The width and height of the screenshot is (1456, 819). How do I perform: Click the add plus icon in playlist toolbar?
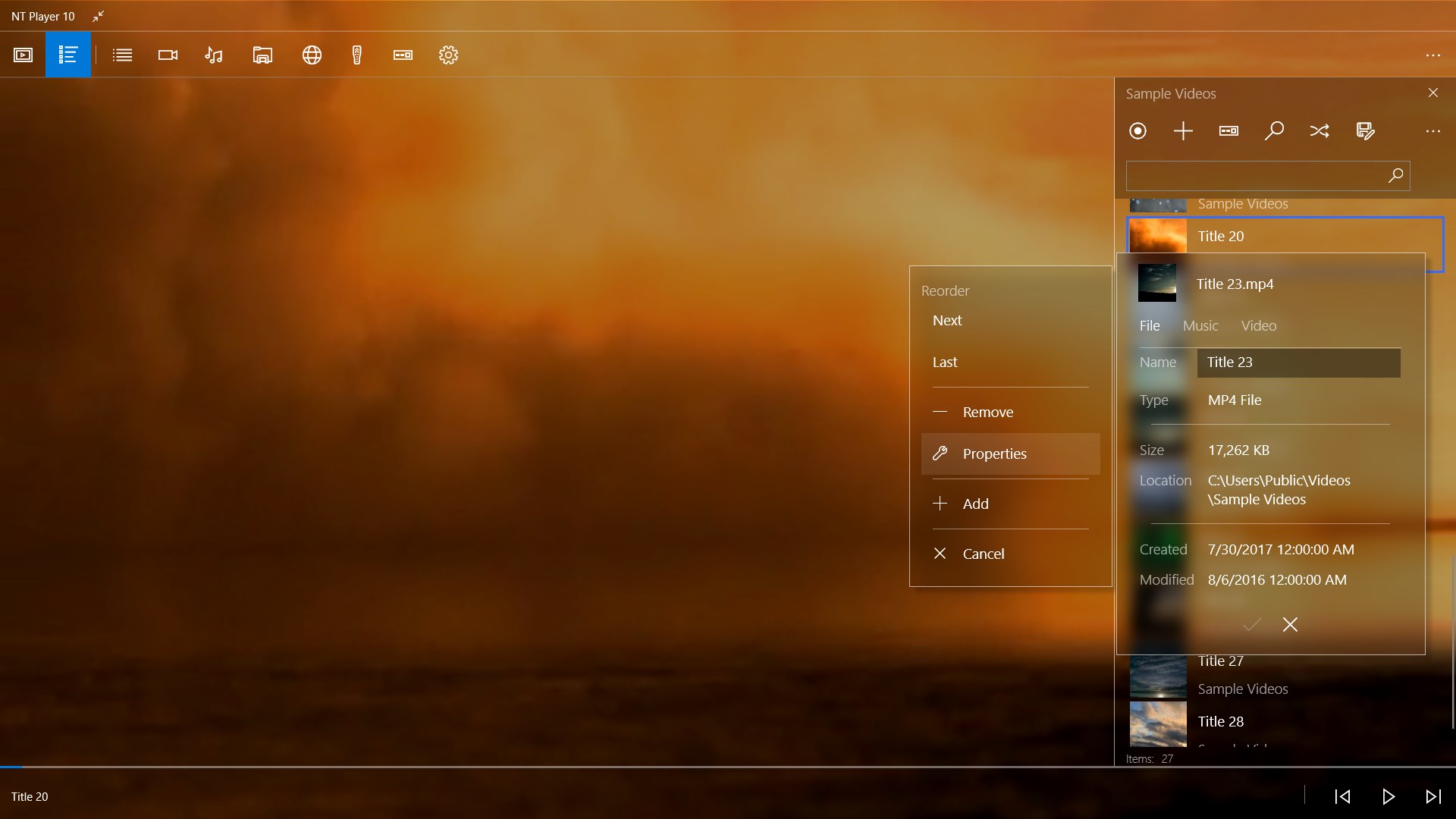coord(1183,130)
